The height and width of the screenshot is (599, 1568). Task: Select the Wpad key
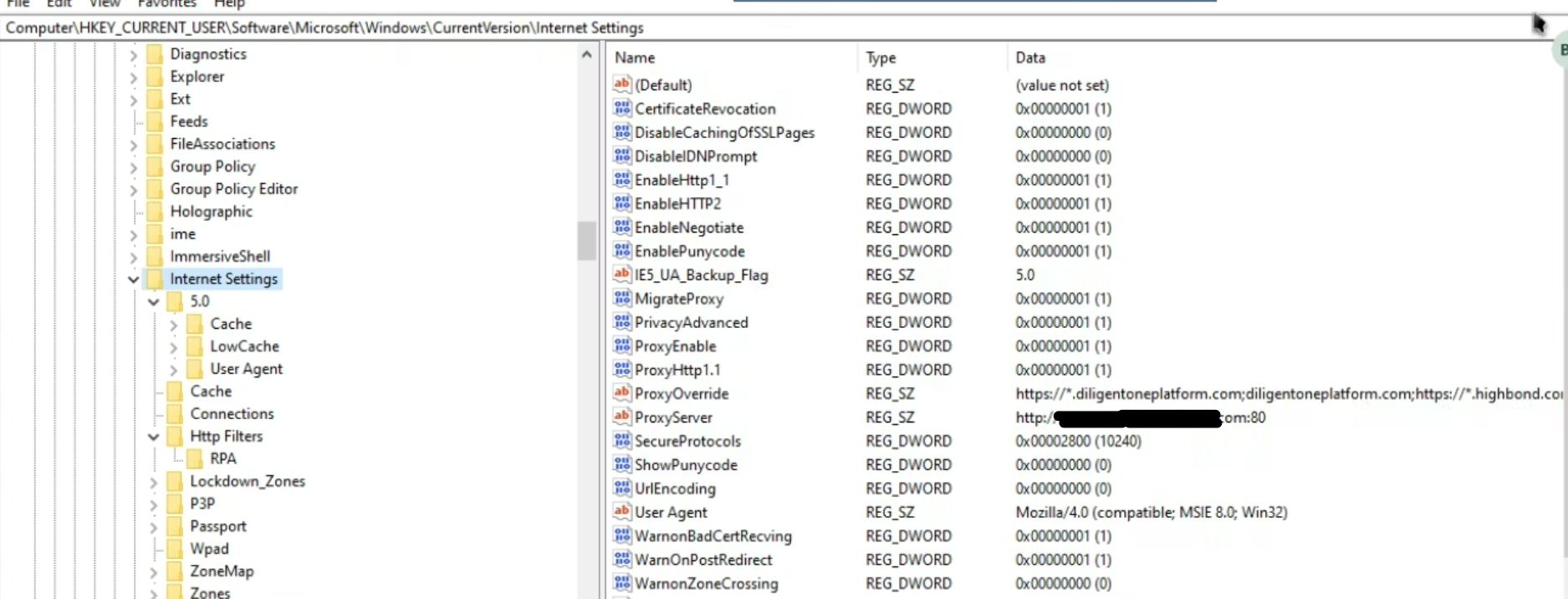[209, 548]
